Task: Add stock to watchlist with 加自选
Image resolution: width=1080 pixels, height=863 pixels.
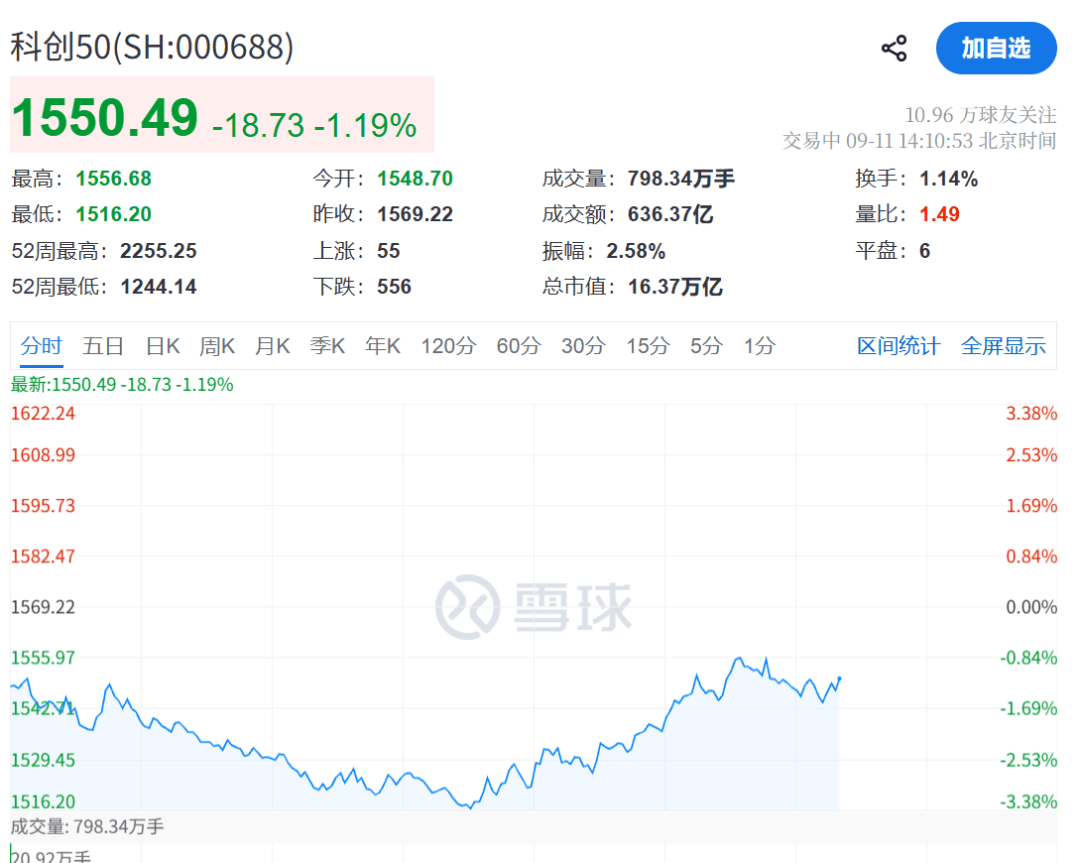Action: 996,48
